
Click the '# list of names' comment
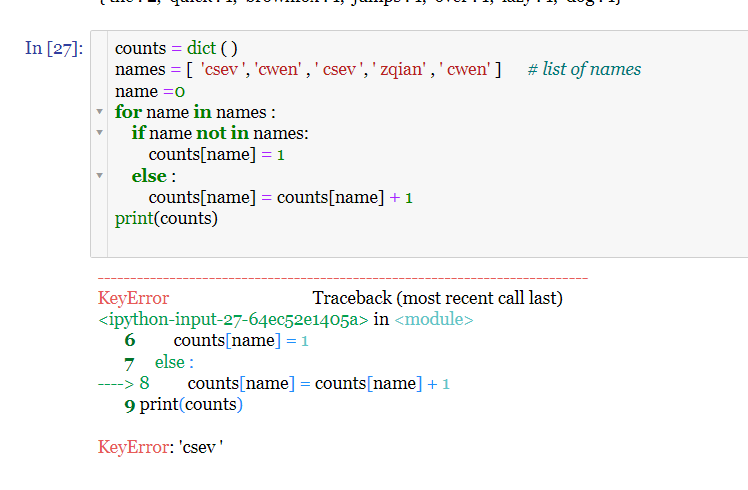[584, 69]
